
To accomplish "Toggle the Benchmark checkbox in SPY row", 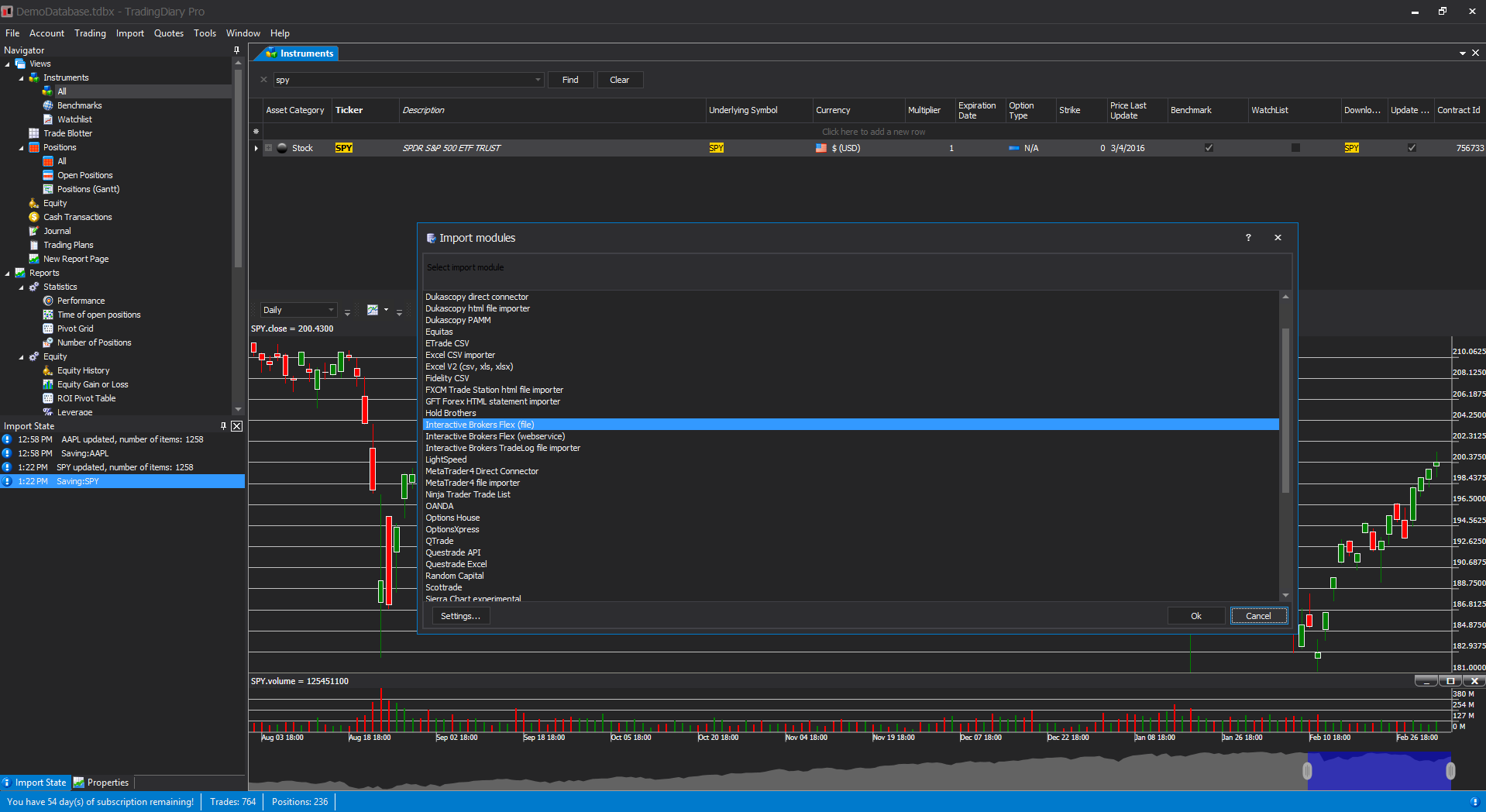I will 1209,148.
